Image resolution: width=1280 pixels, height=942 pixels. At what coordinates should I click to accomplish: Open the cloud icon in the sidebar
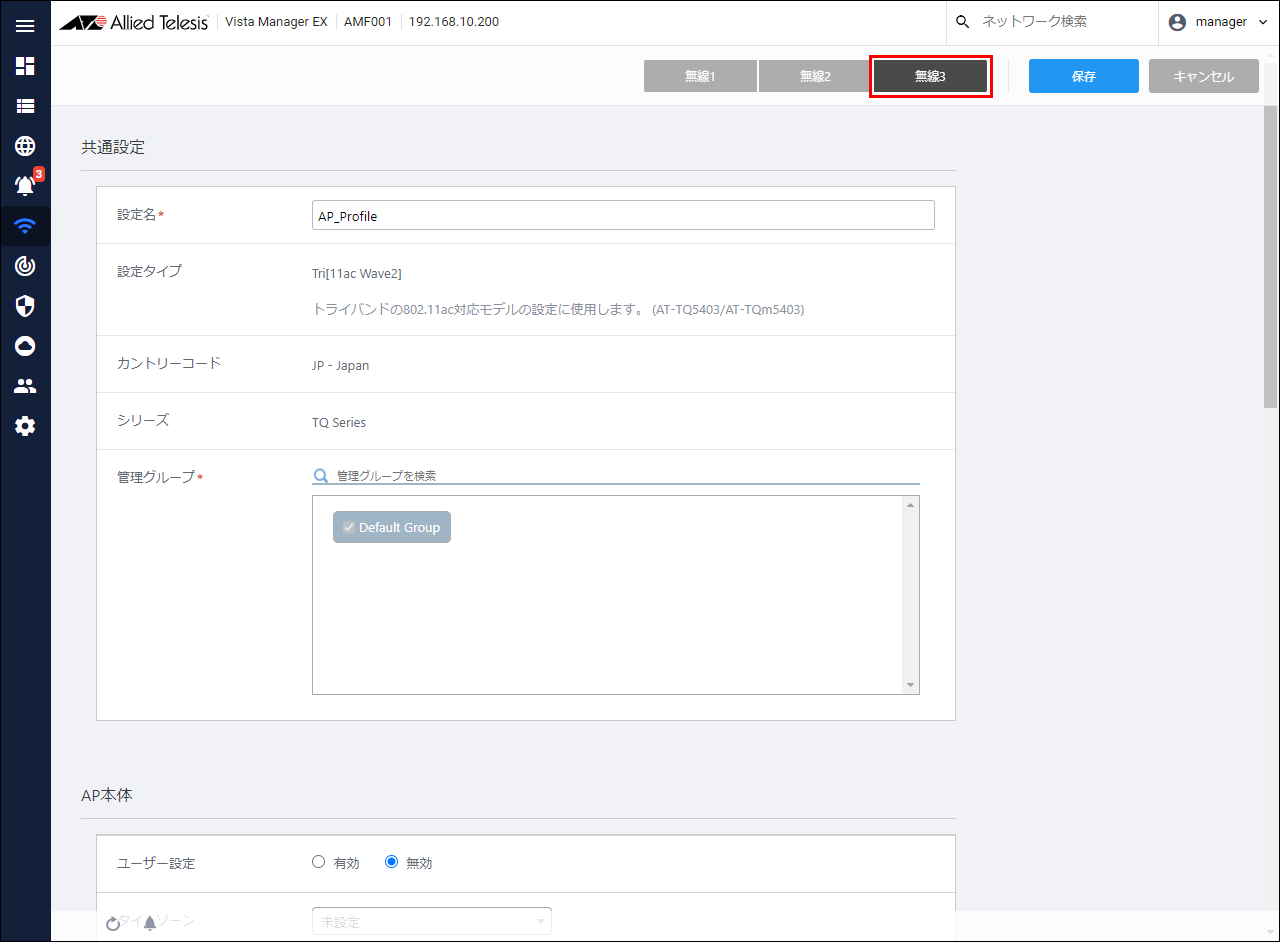tap(25, 346)
